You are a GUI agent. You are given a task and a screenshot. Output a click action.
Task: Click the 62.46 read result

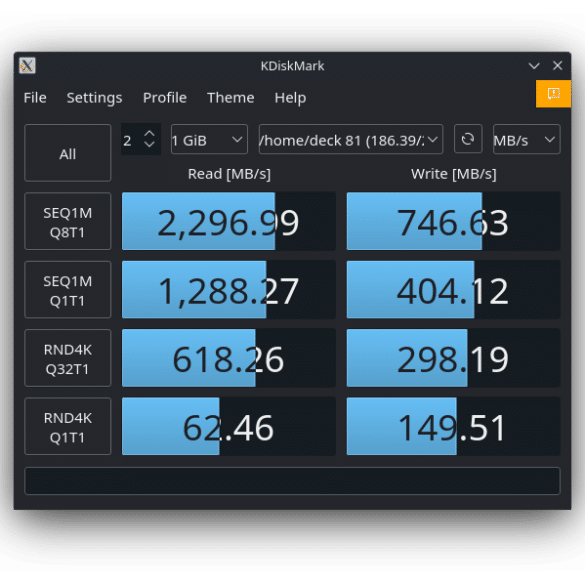[x=229, y=426]
